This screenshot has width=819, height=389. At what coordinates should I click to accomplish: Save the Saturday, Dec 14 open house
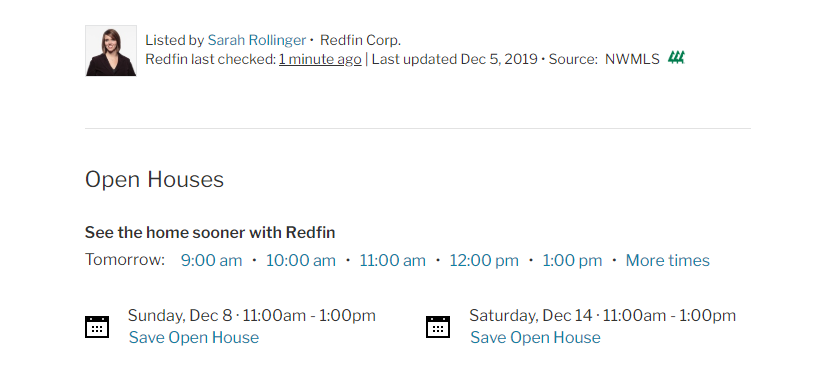pyautogui.click(x=535, y=337)
